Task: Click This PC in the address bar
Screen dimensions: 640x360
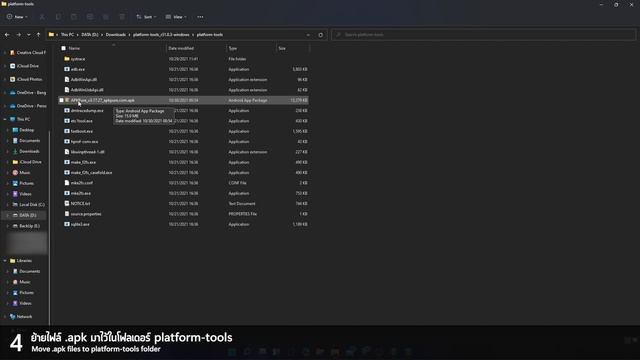Action: [x=67, y=35]
